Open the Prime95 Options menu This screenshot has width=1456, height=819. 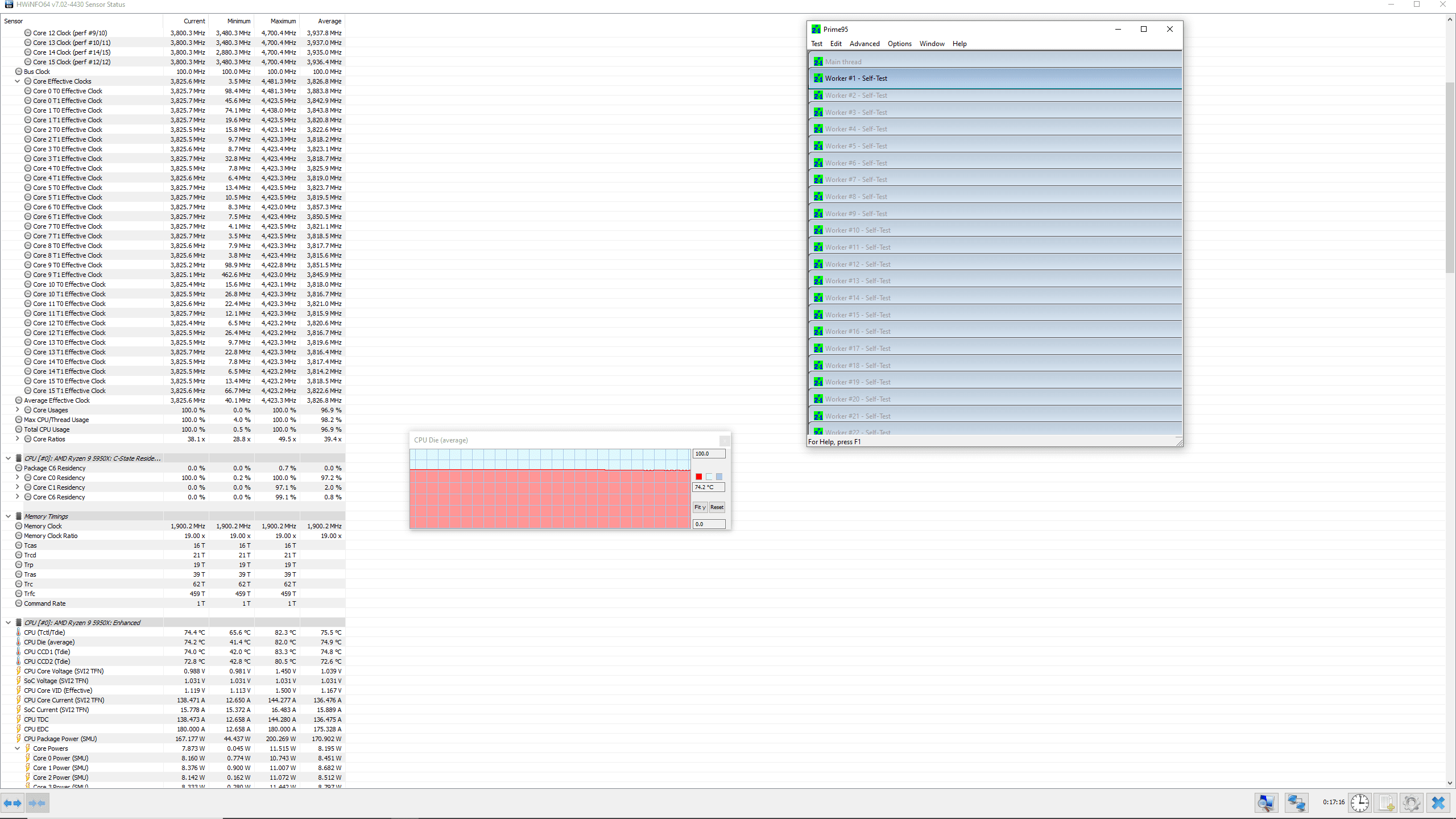(900, 44)
